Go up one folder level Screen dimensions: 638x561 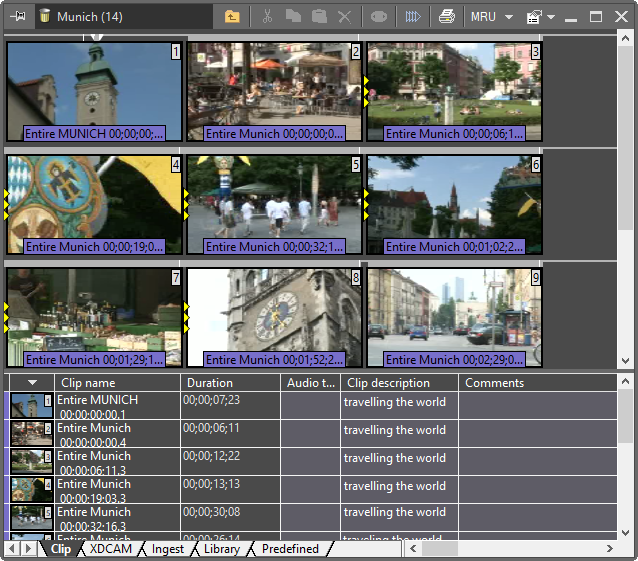232,17
